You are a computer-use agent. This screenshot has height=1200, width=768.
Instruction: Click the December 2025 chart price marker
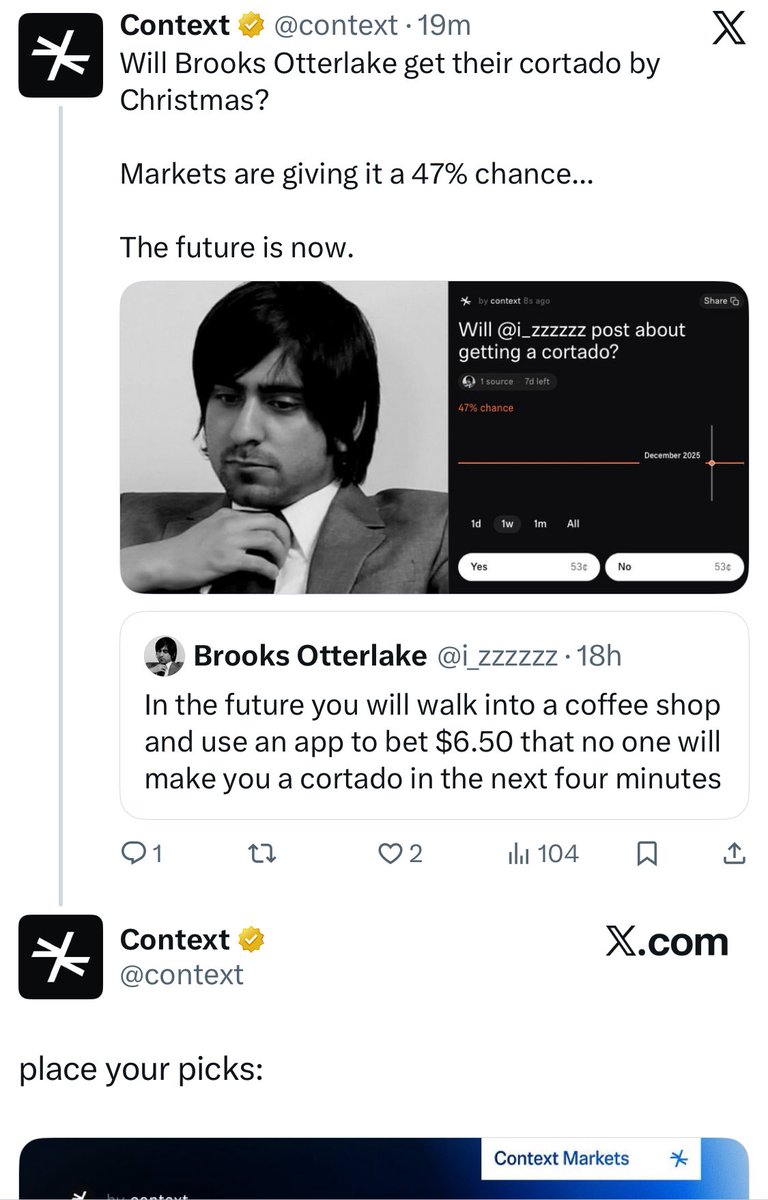pos(711,463)
